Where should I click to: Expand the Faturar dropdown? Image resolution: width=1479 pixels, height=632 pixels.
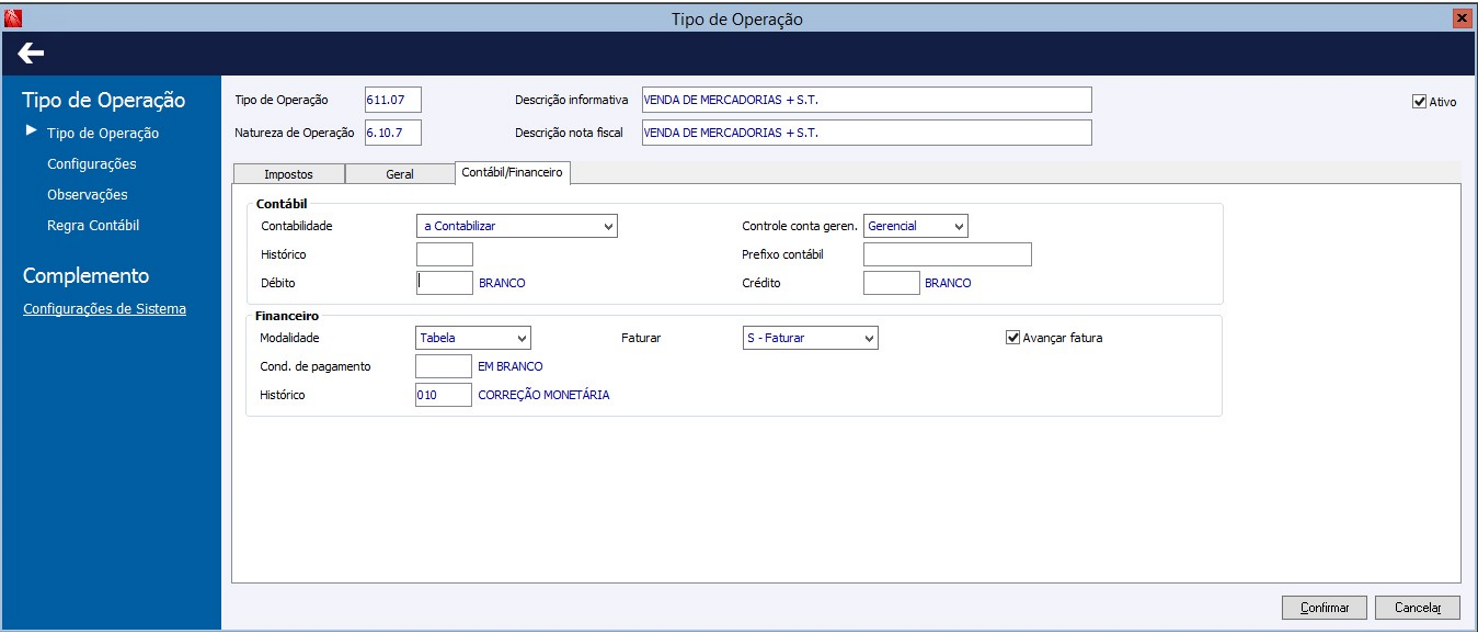click(810, 338)
